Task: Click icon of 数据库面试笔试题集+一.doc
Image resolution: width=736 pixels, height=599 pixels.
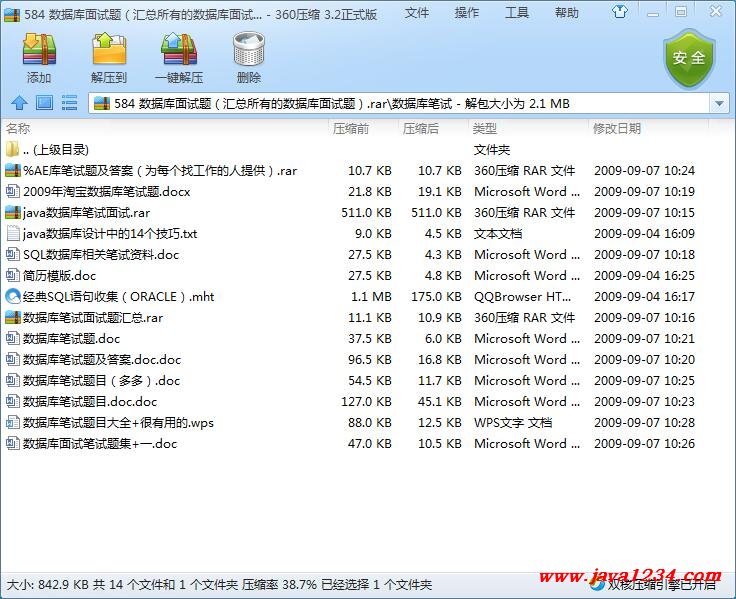Action: pos(13,443)
